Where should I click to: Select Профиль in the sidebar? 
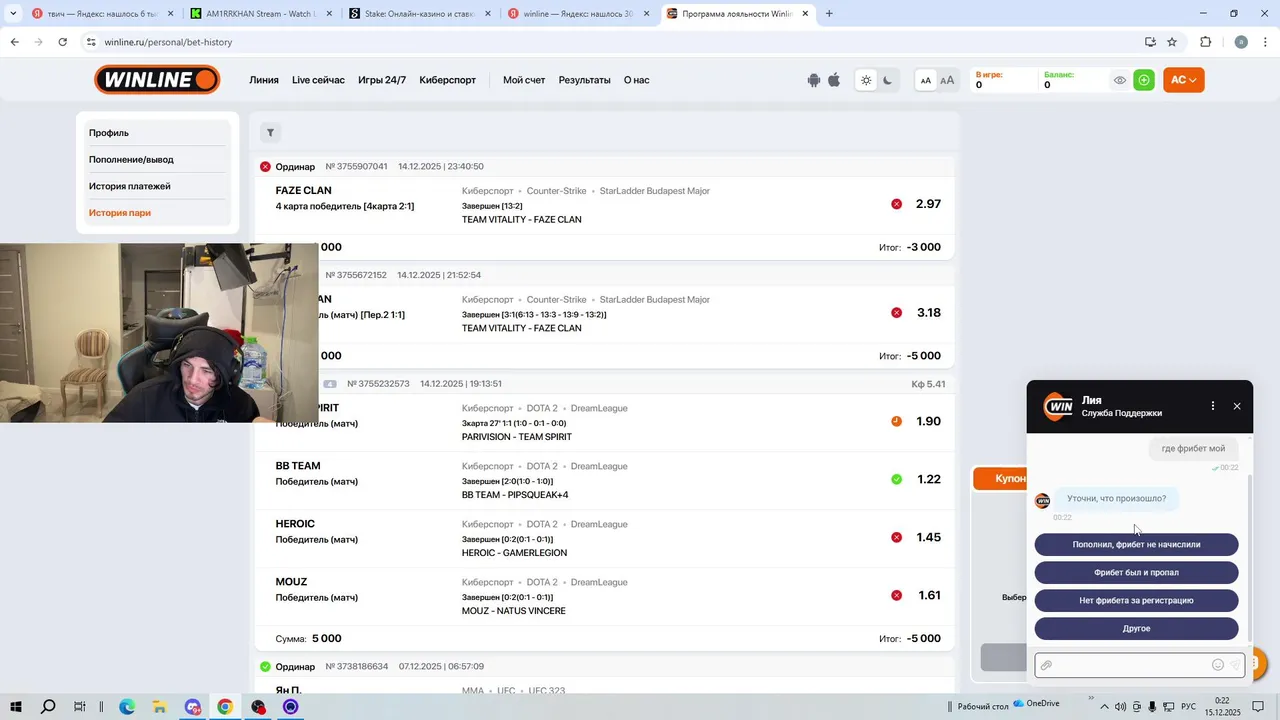coord(109,133)
